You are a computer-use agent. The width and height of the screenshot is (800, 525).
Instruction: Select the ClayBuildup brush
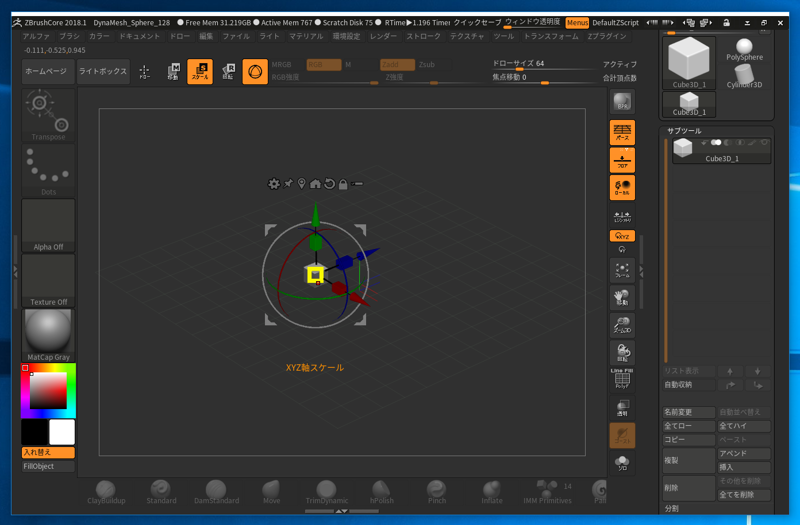(107, 491)
